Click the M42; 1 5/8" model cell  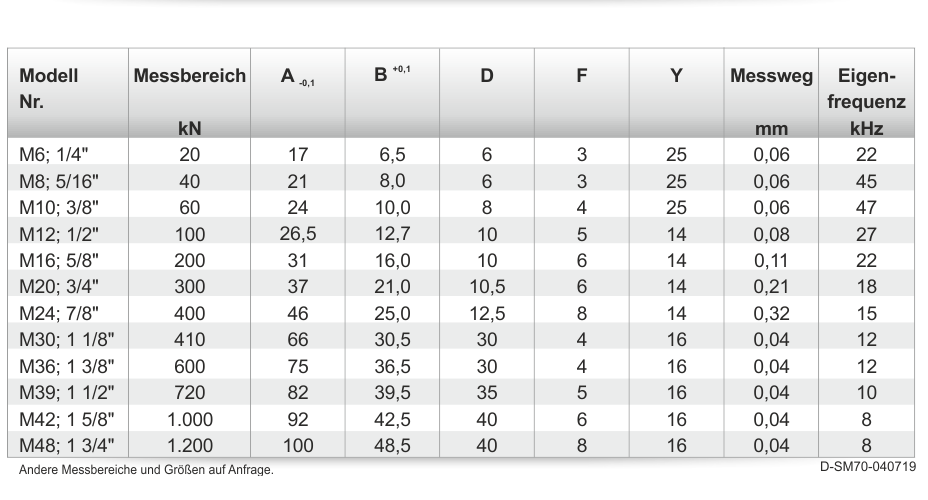point(68,419)
